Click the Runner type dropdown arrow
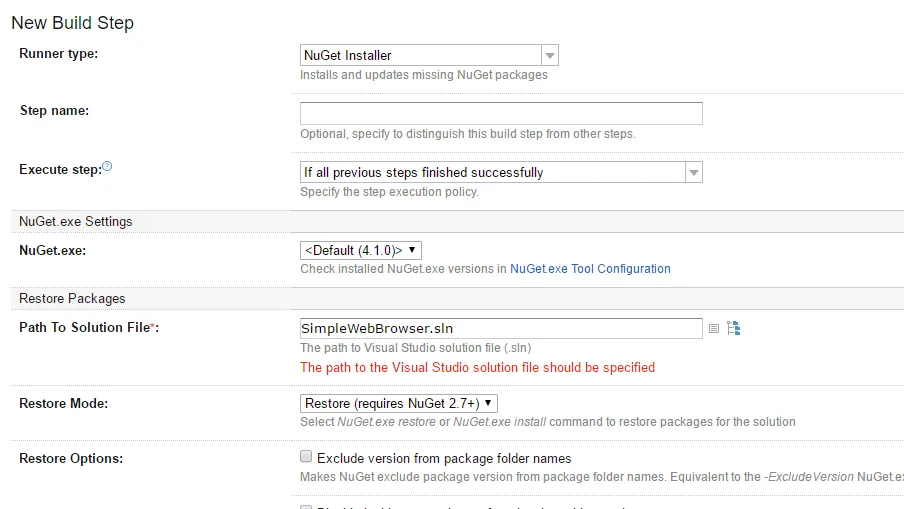This screenshot has height=509, width=904. (x=549, y=55)
